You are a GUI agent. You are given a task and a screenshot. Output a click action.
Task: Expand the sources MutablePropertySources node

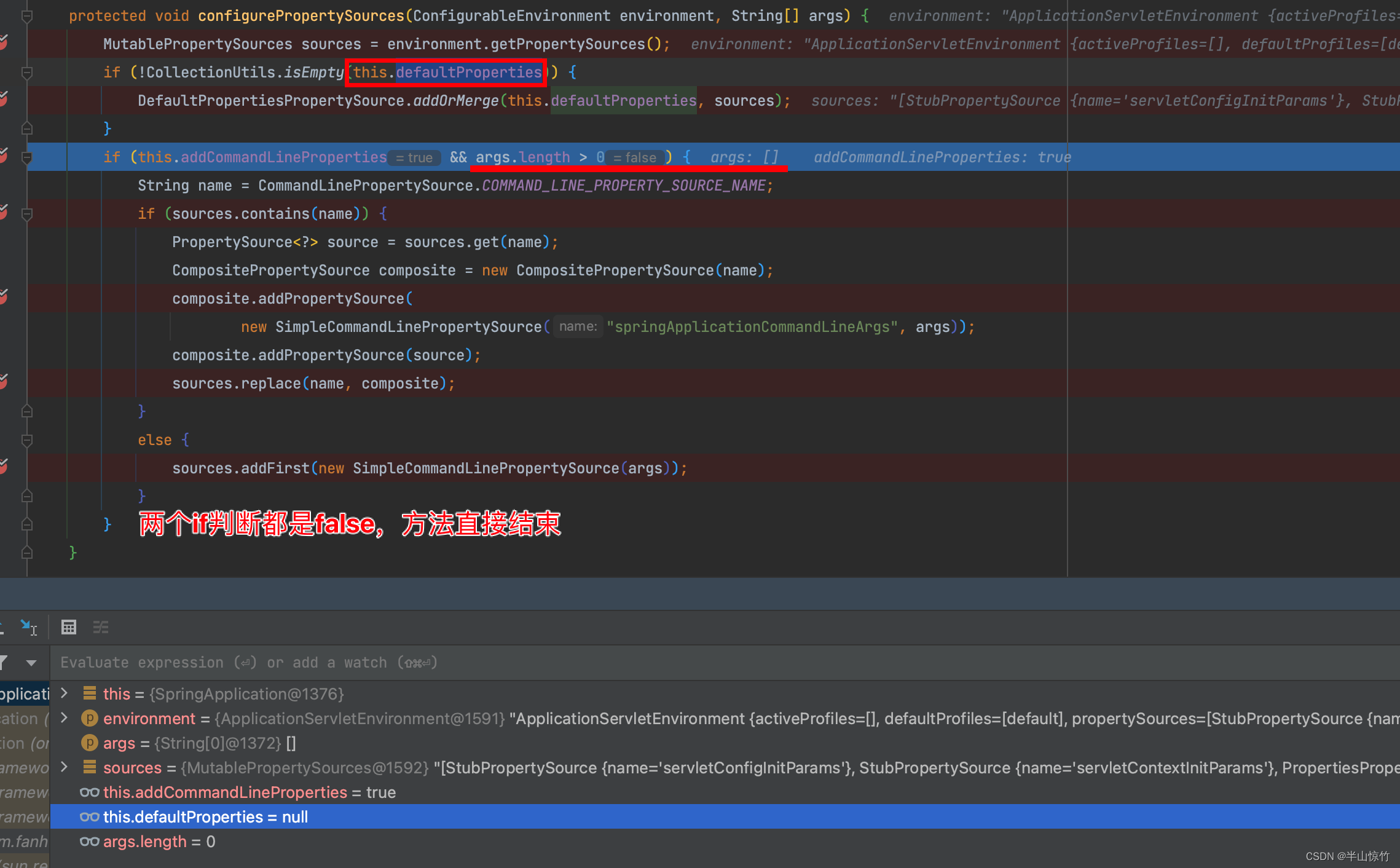coord(64,767)
